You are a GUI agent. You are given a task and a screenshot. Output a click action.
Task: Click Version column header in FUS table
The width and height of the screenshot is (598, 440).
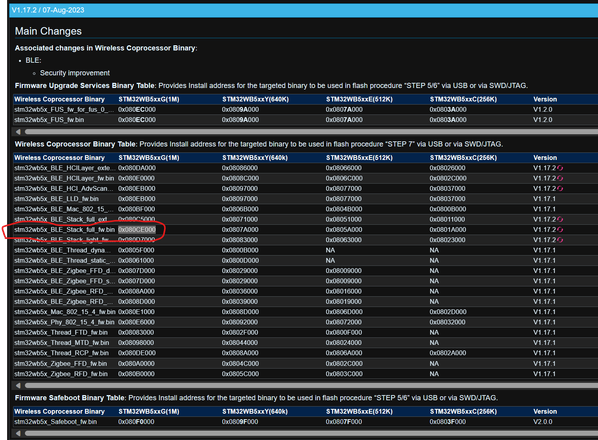click(x=545, y=100)
